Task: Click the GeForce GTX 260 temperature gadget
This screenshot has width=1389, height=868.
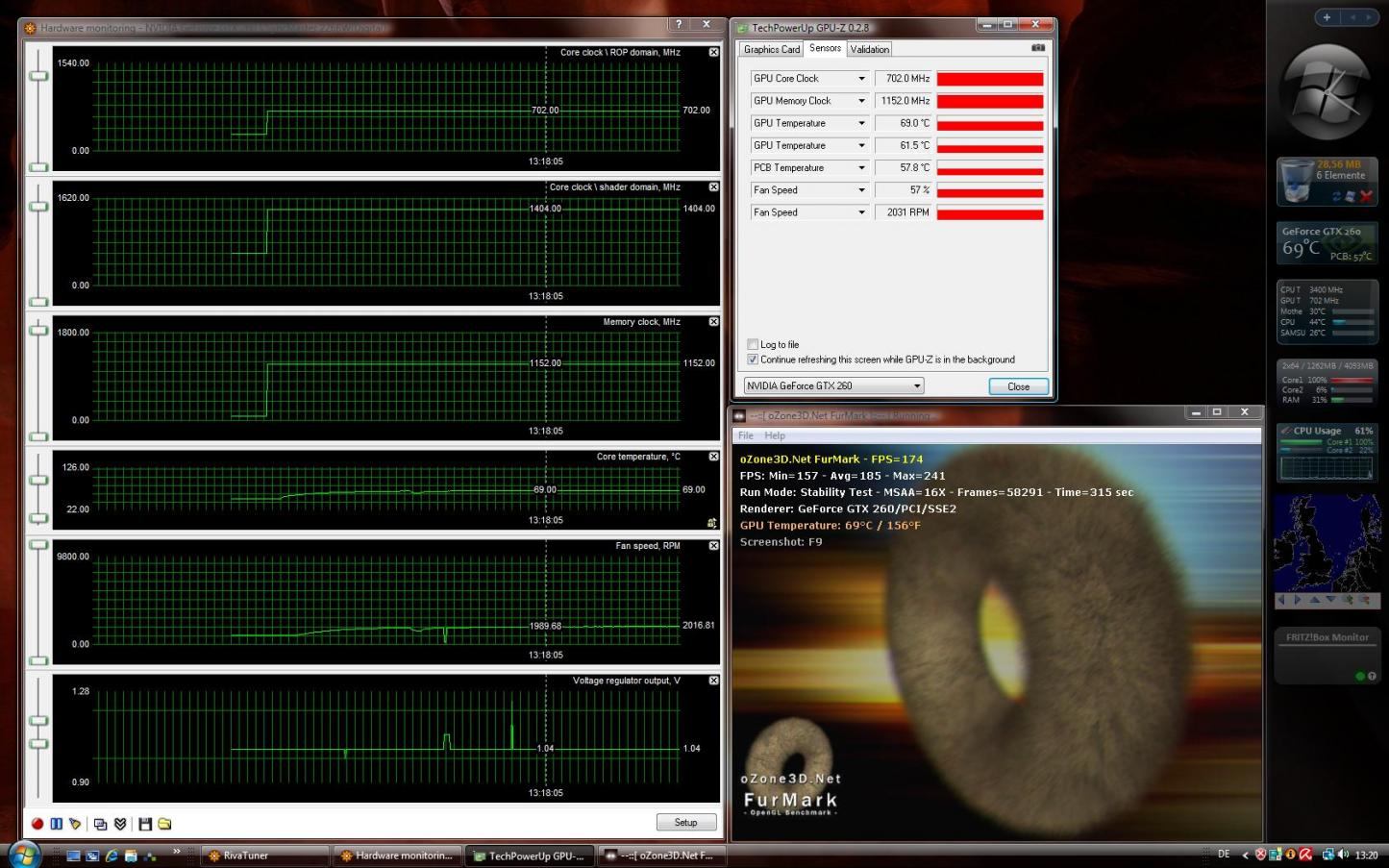Action: pos(1327,244)
